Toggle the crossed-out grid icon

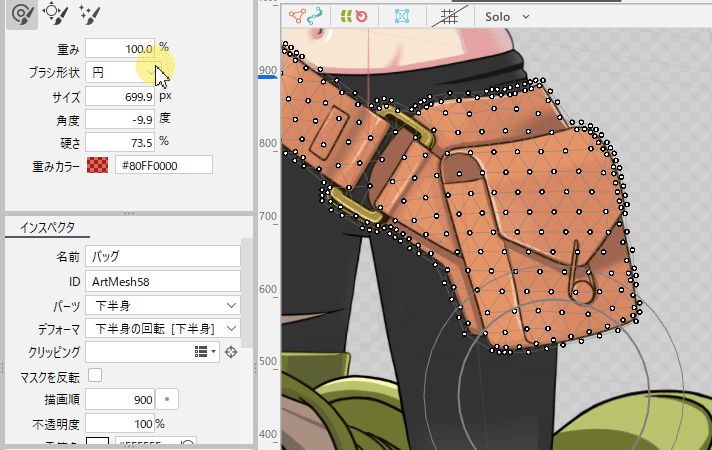450,17
